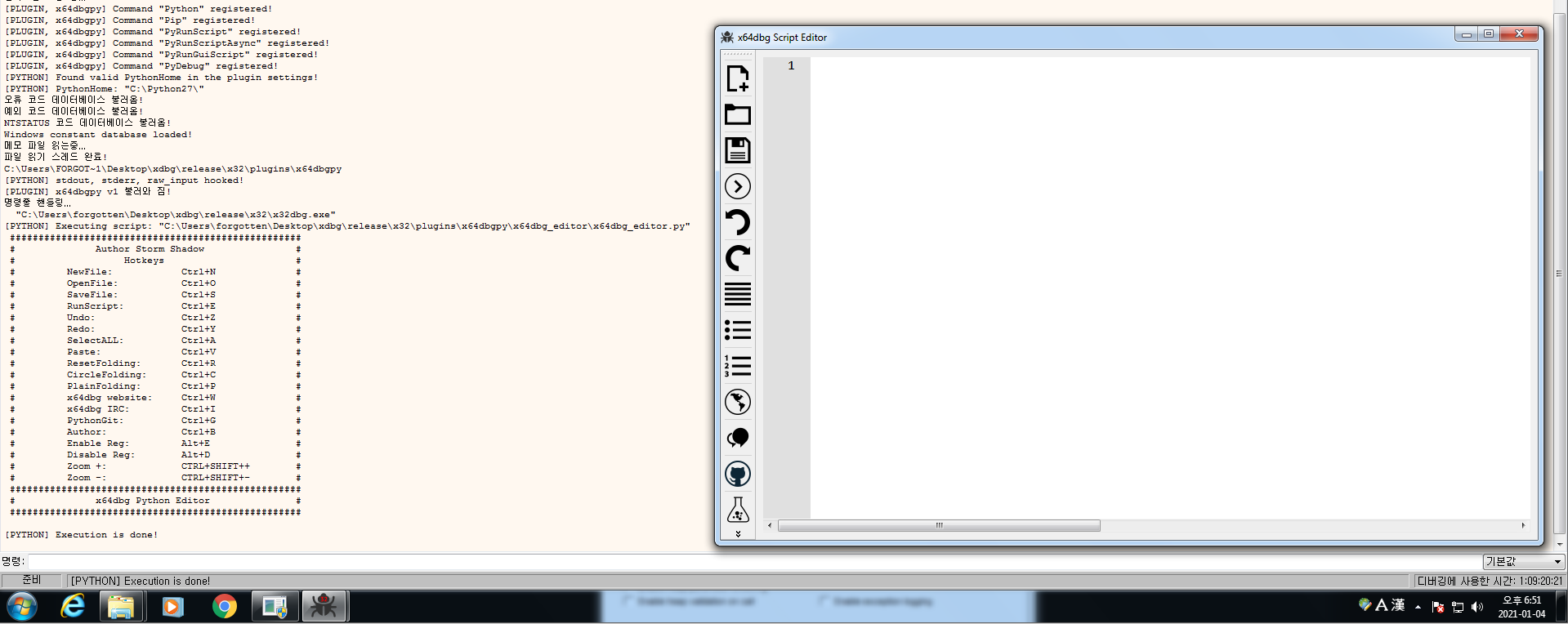Open Author info via flask icon
Viewport: 1568px width, 624px height.
click(x=738, y=510)
